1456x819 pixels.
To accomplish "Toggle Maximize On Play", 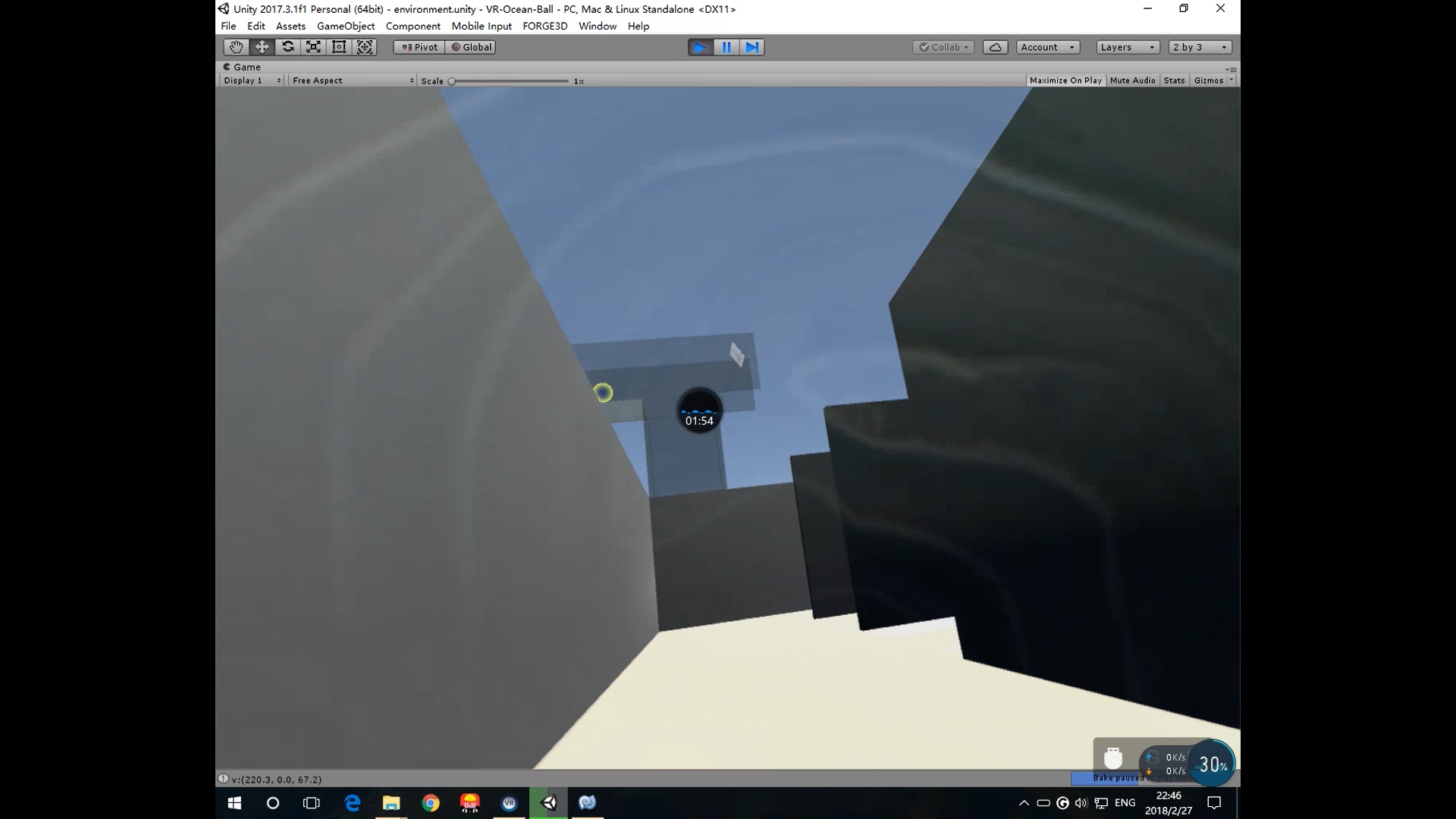I will pyautogui.click(x=1065, y=80).
